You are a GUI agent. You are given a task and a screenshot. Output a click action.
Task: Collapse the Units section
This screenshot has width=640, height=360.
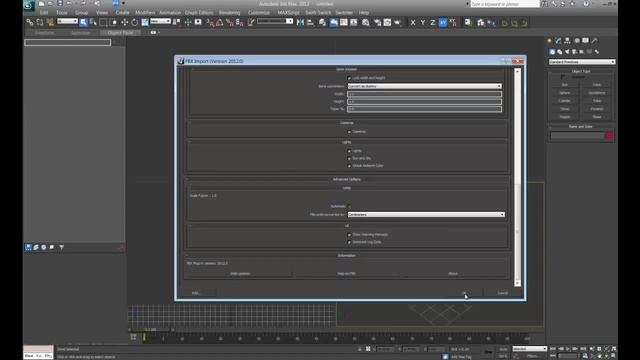pos(189,188)
